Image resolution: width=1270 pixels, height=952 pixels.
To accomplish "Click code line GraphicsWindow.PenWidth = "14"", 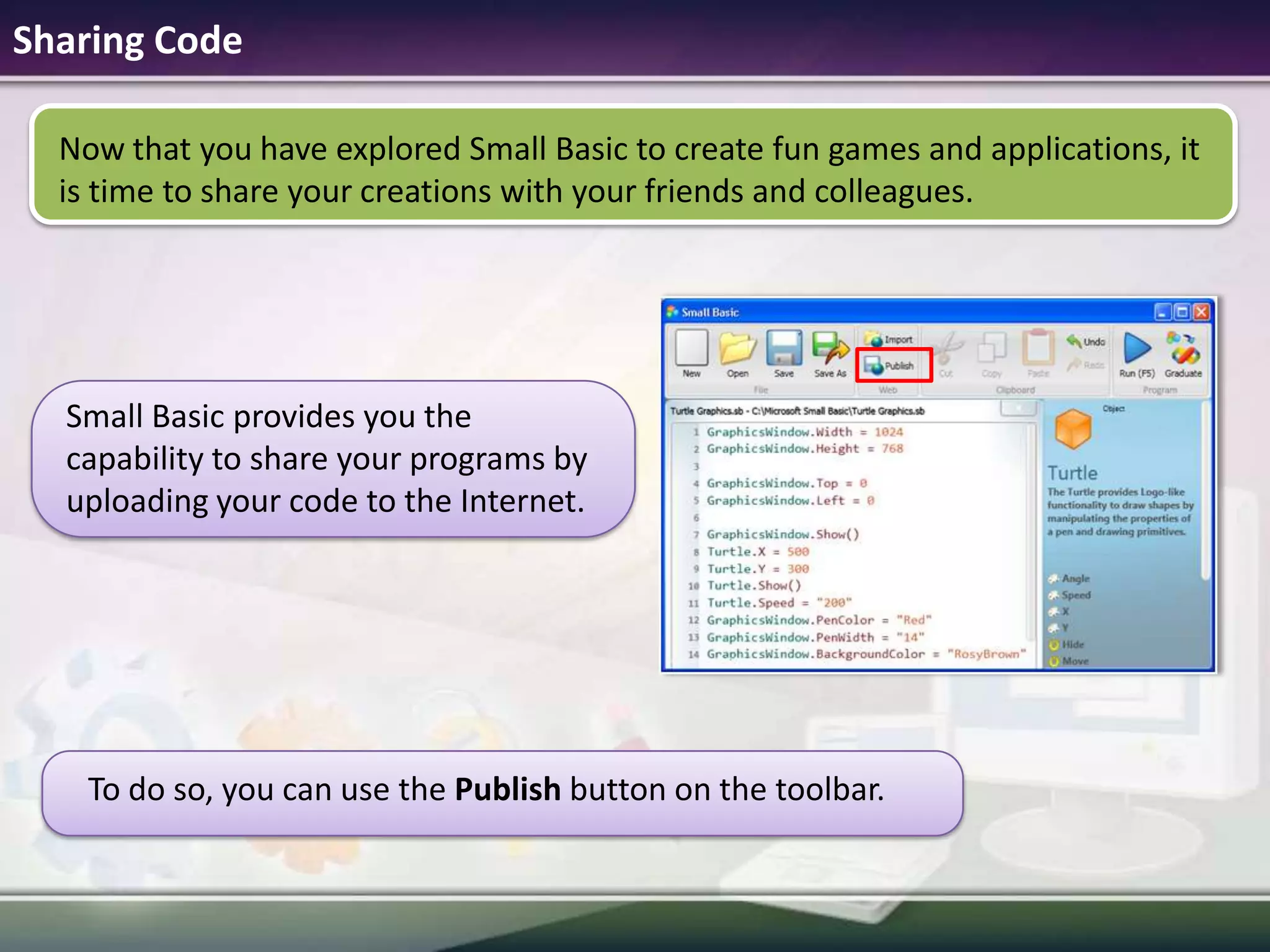I will point(815,638).
